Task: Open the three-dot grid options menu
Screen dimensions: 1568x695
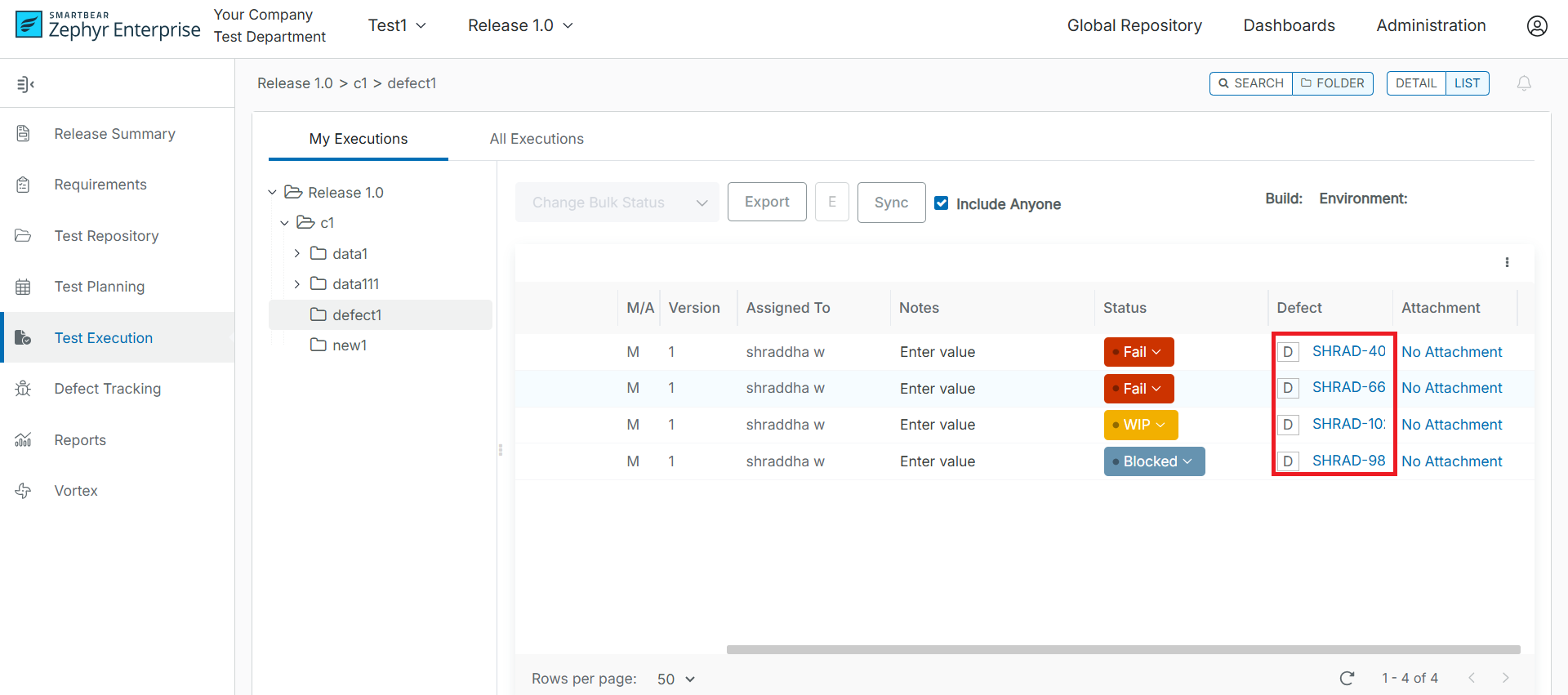Action: [x=1507, y=262]
